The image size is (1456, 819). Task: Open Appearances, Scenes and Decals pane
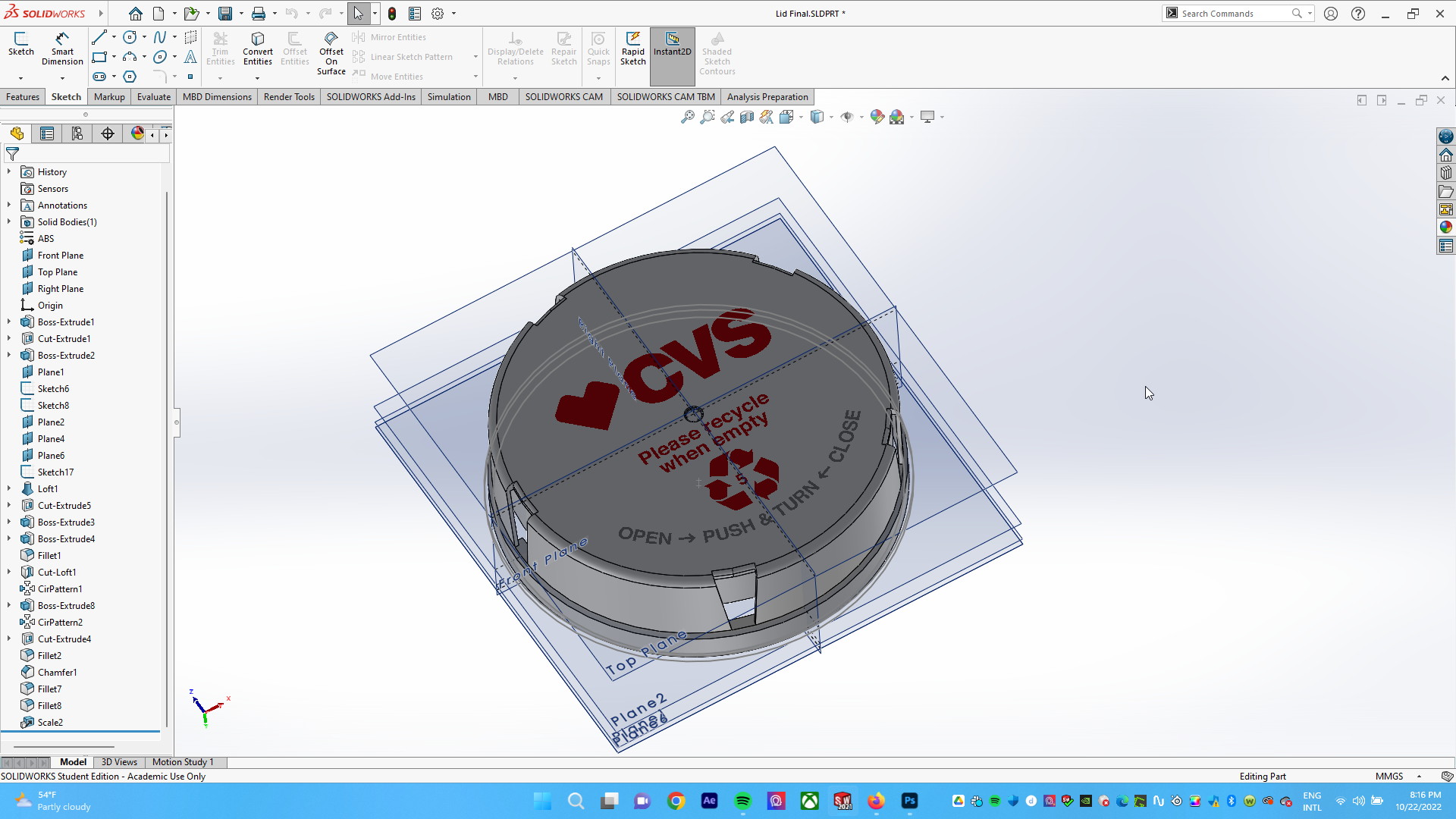pos(1446,227)
